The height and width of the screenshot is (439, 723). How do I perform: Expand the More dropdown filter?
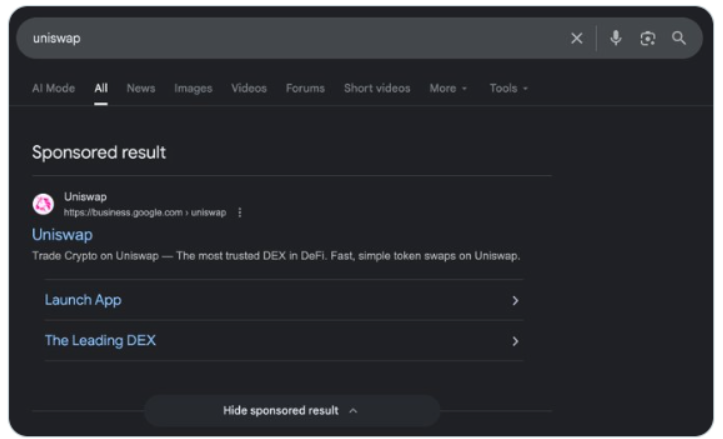pos(448,88)
